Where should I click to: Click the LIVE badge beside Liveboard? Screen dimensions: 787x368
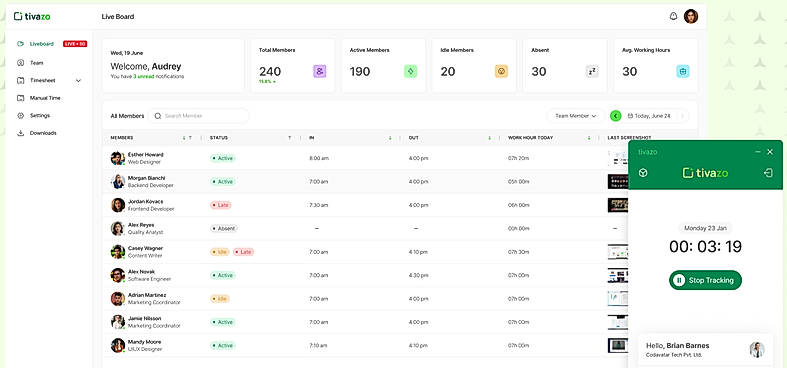point(75,44)
